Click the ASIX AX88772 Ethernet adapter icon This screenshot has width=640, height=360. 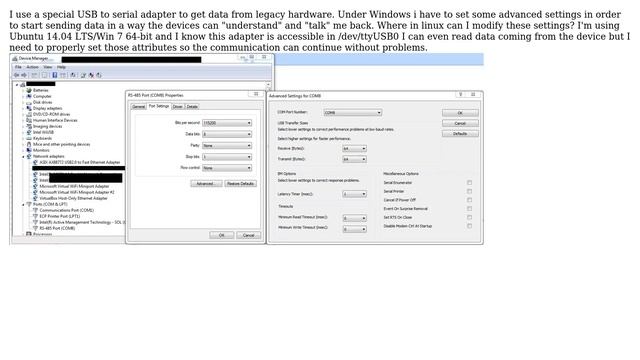tap(36, 162)
